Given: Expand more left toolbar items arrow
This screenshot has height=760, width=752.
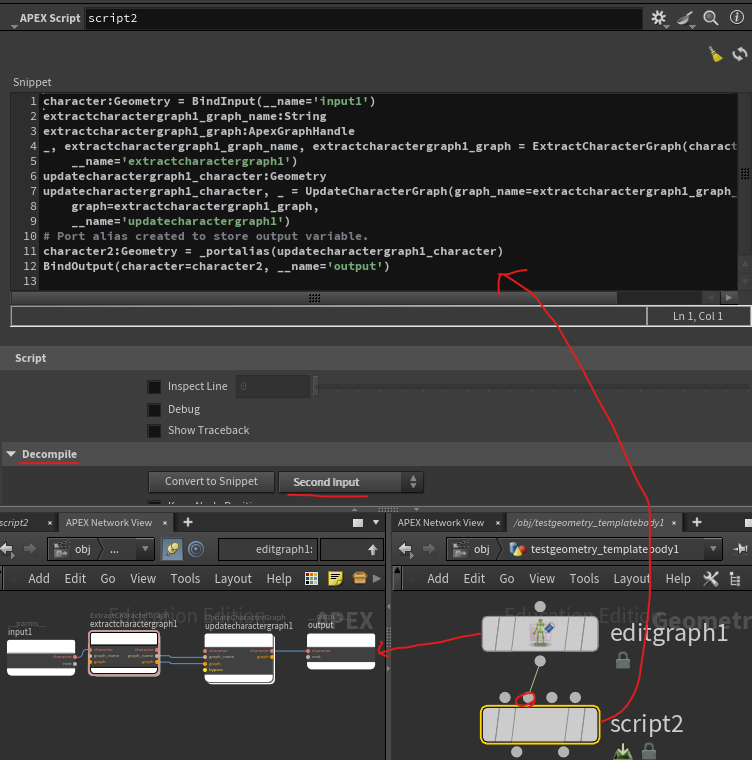Looking at the screenshot, I should [377, 578].
